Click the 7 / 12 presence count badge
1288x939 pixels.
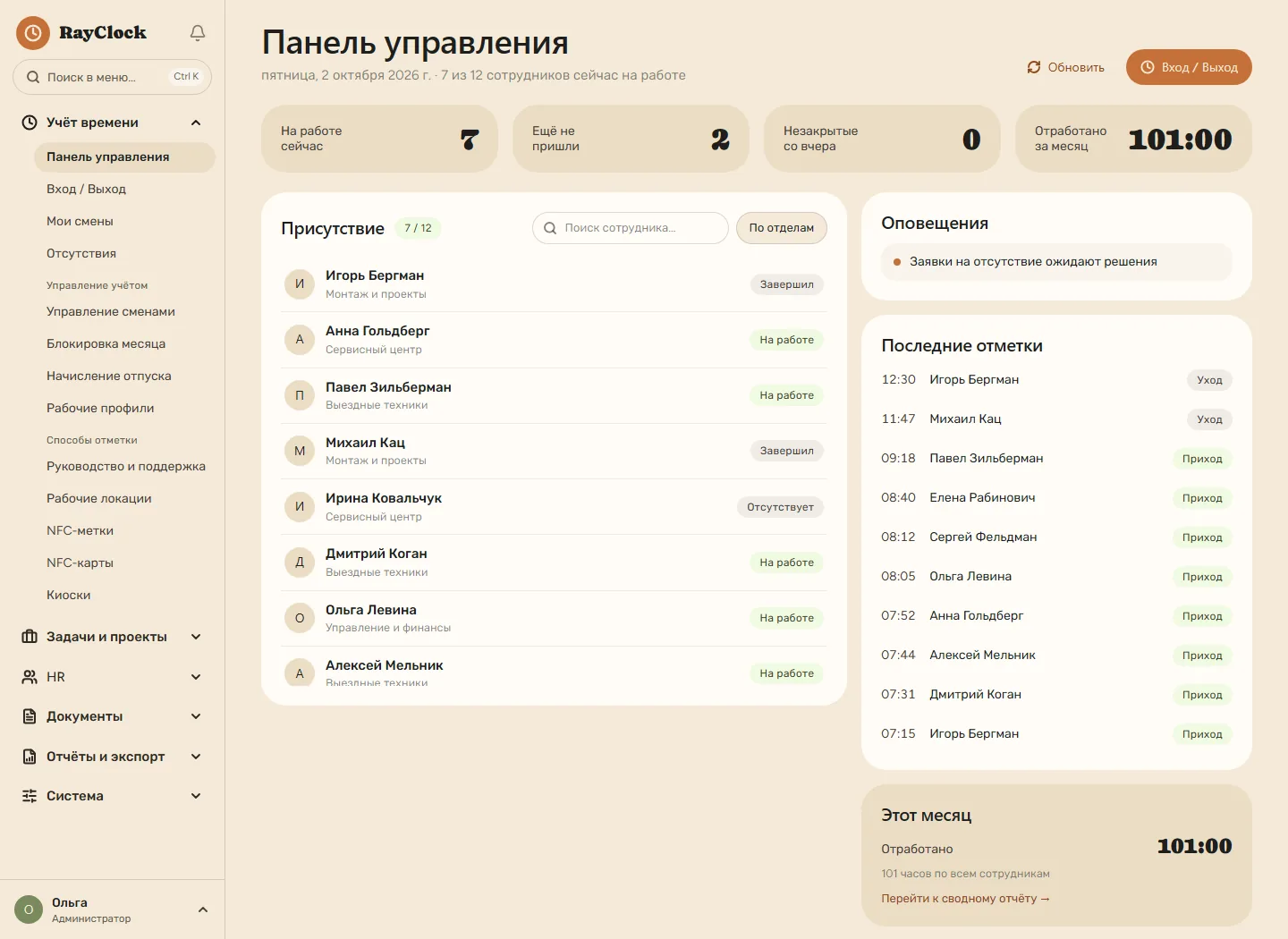point(418,228)
